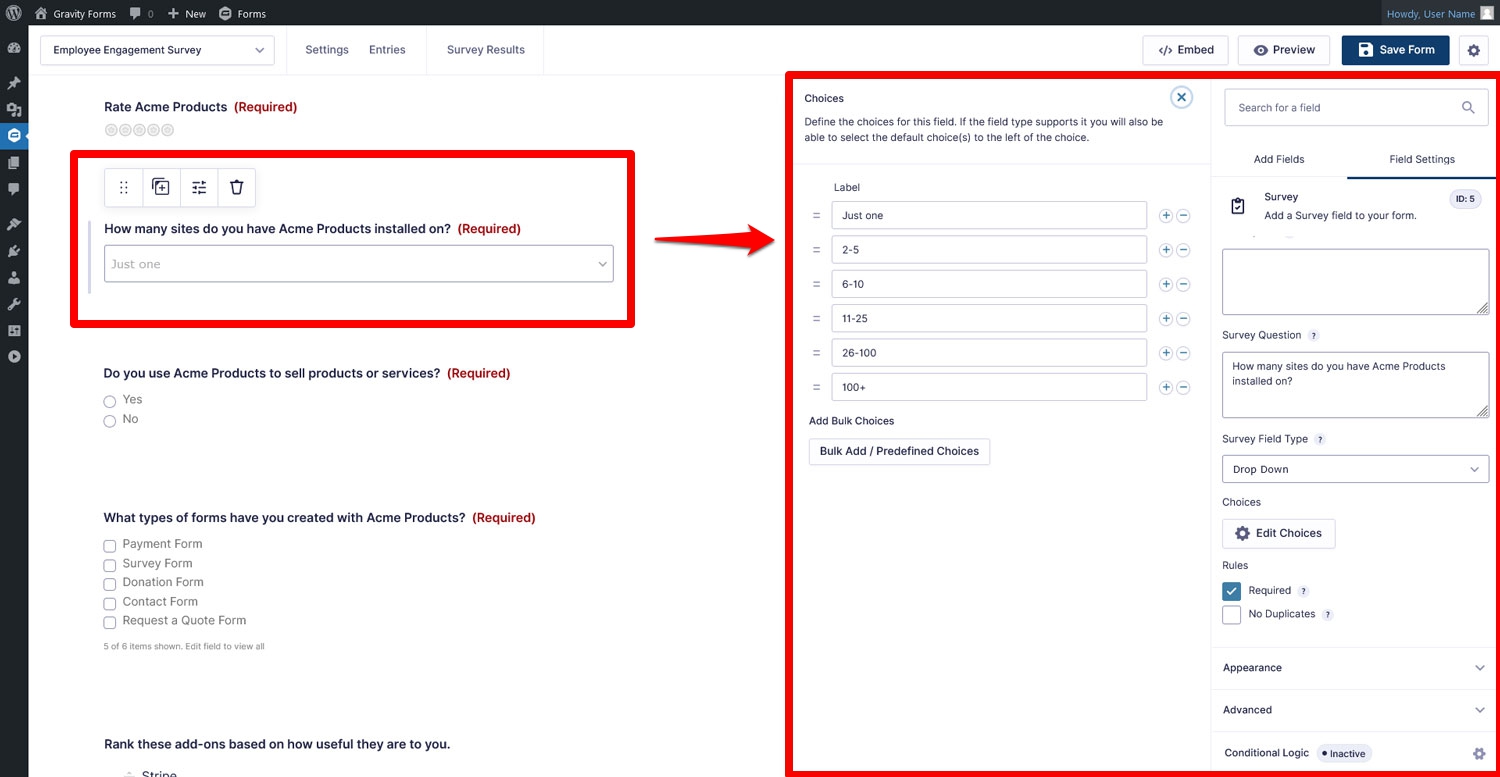Select the Yes radio option
Image resolution: width=1500 pixels, height=777 pixels.
(x=110, y=401)
